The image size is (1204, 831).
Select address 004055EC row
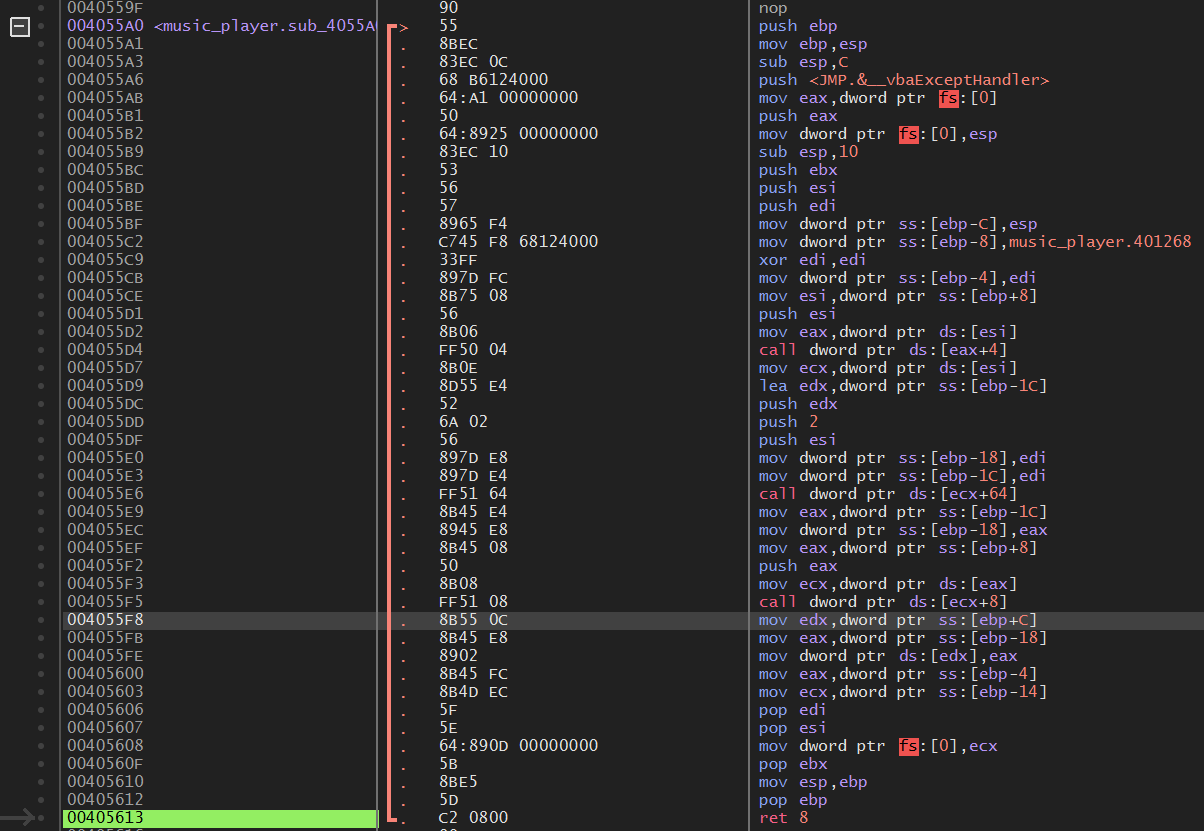[105, 530]
